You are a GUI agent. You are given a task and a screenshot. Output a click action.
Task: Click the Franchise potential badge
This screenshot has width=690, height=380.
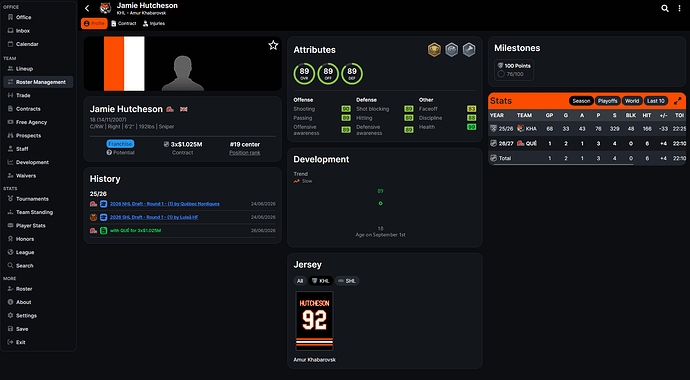[120, 144]
